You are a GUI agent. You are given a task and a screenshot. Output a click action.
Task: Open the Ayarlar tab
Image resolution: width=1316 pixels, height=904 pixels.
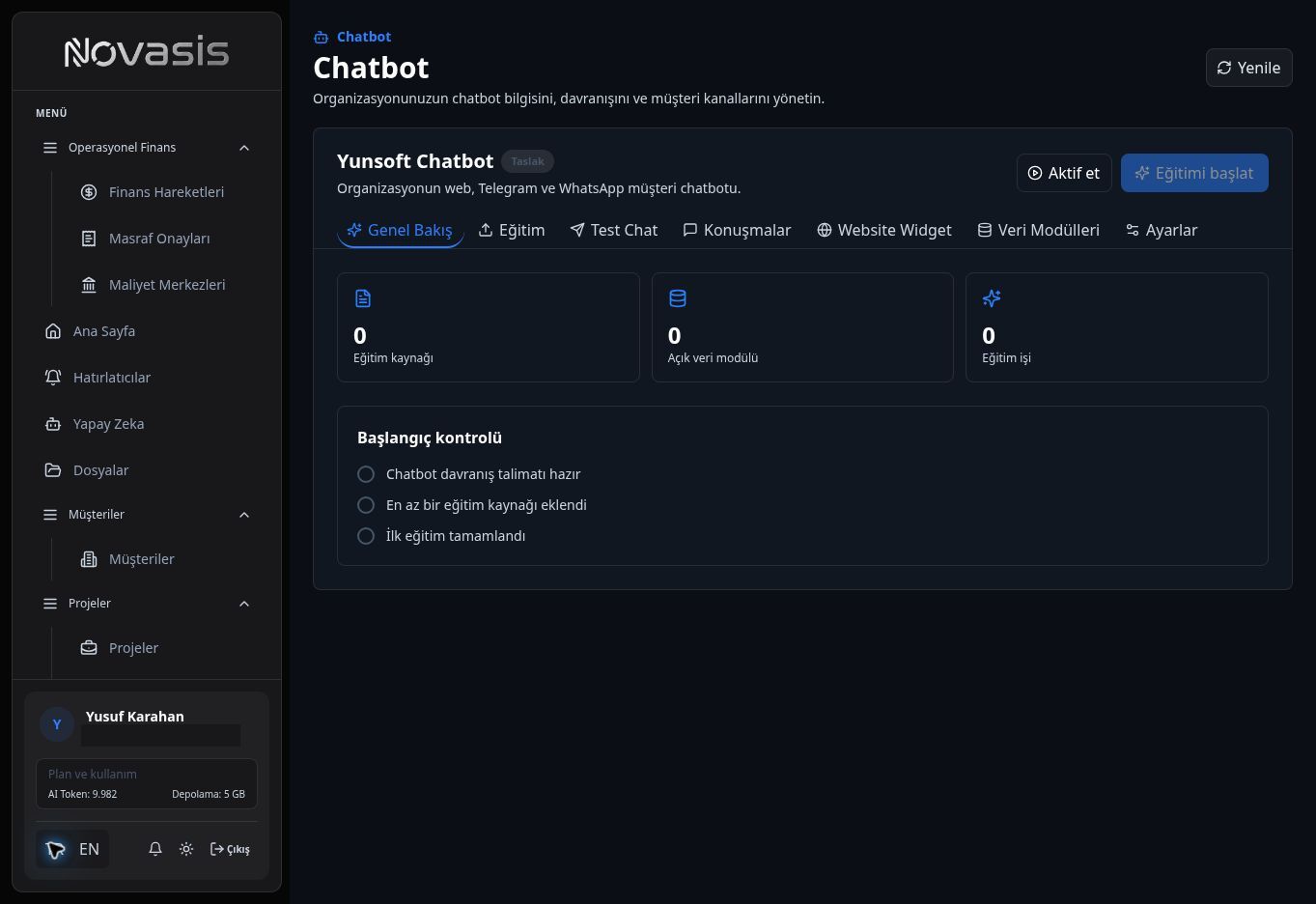point(1162,230)
